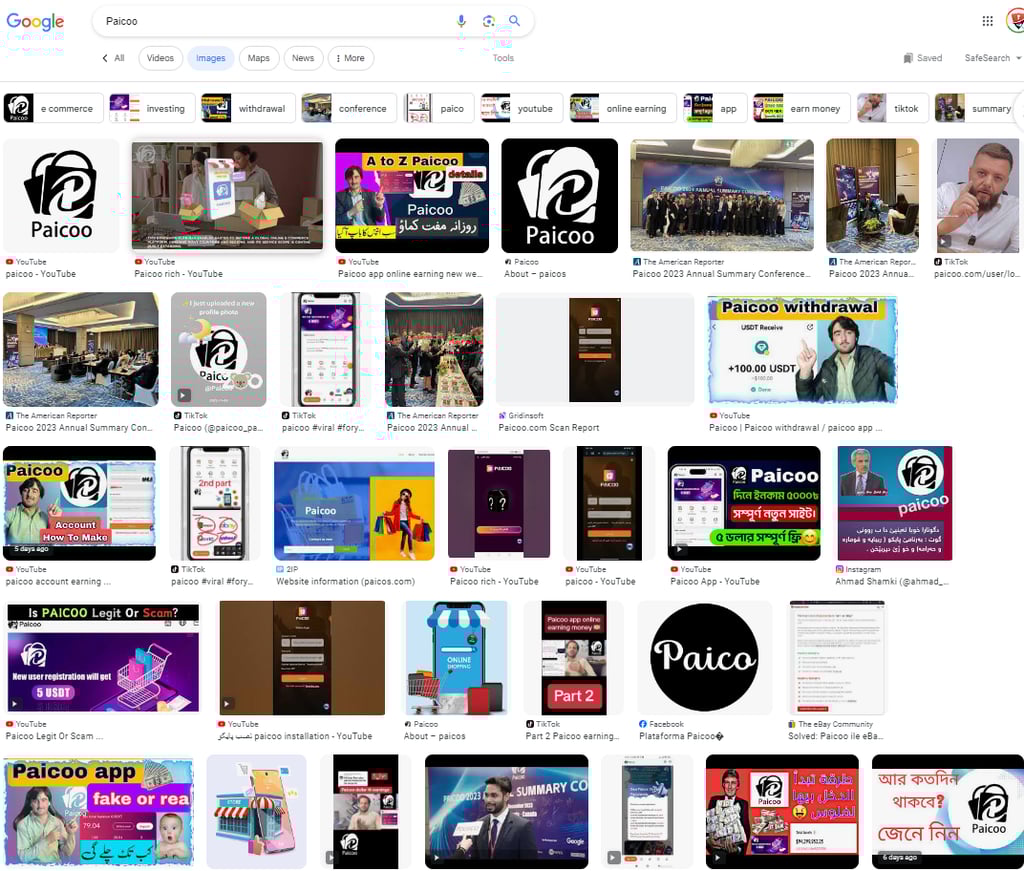
Task: Open 'Plataforma Paicoo' Facebook link
Action: tap(681, 736)
